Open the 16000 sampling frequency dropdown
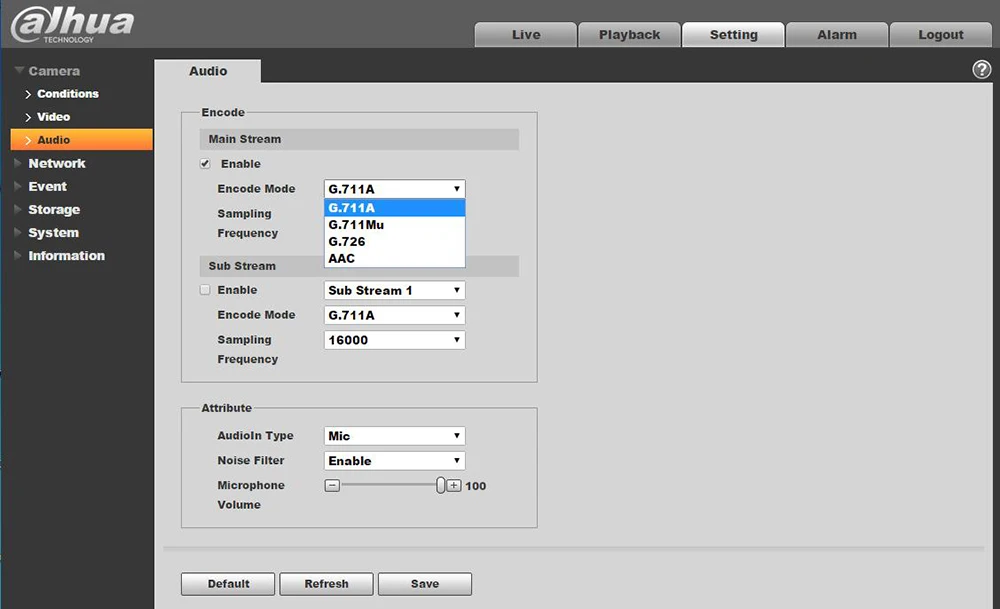Screen dimensions: 1000x609 pyautogui.click(x=394, y=340)
